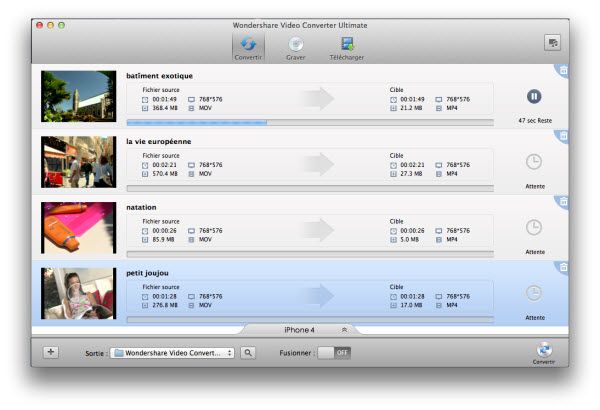Click the la vie européenne title
Viewport: 600px width, 410px height.
click(x=158, y=142)
